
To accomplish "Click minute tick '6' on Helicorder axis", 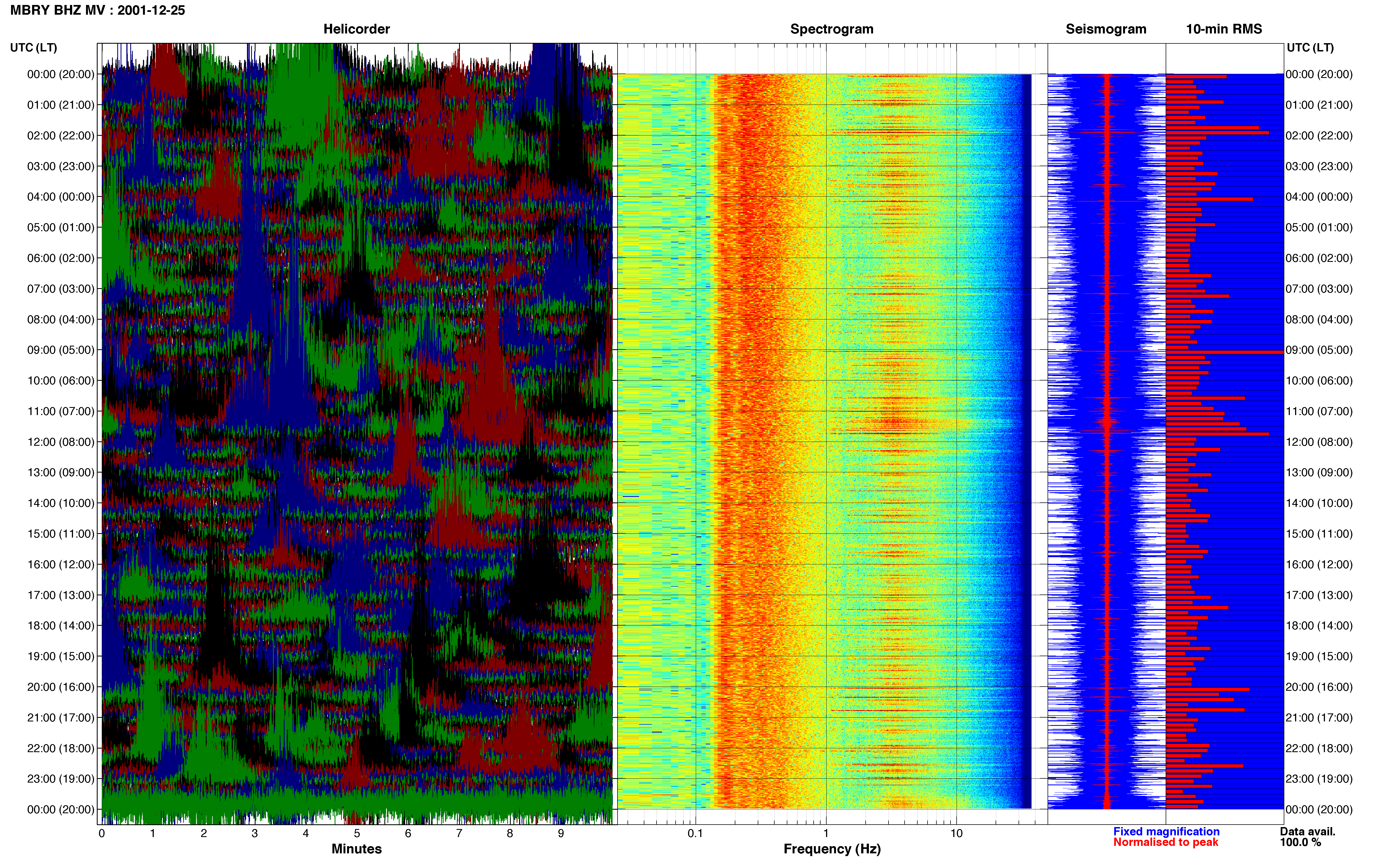I will coord(408,833).
